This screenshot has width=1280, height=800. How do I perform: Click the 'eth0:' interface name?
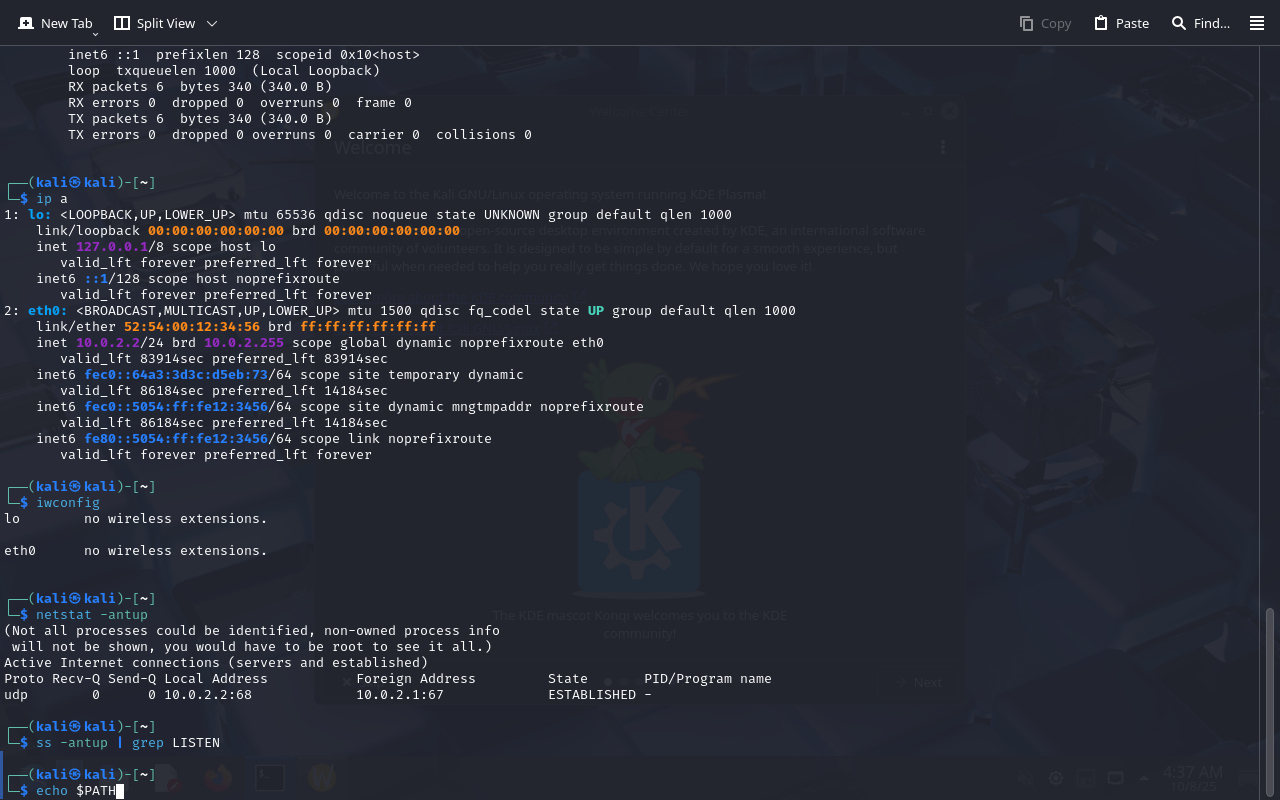(x=48, y=311)
